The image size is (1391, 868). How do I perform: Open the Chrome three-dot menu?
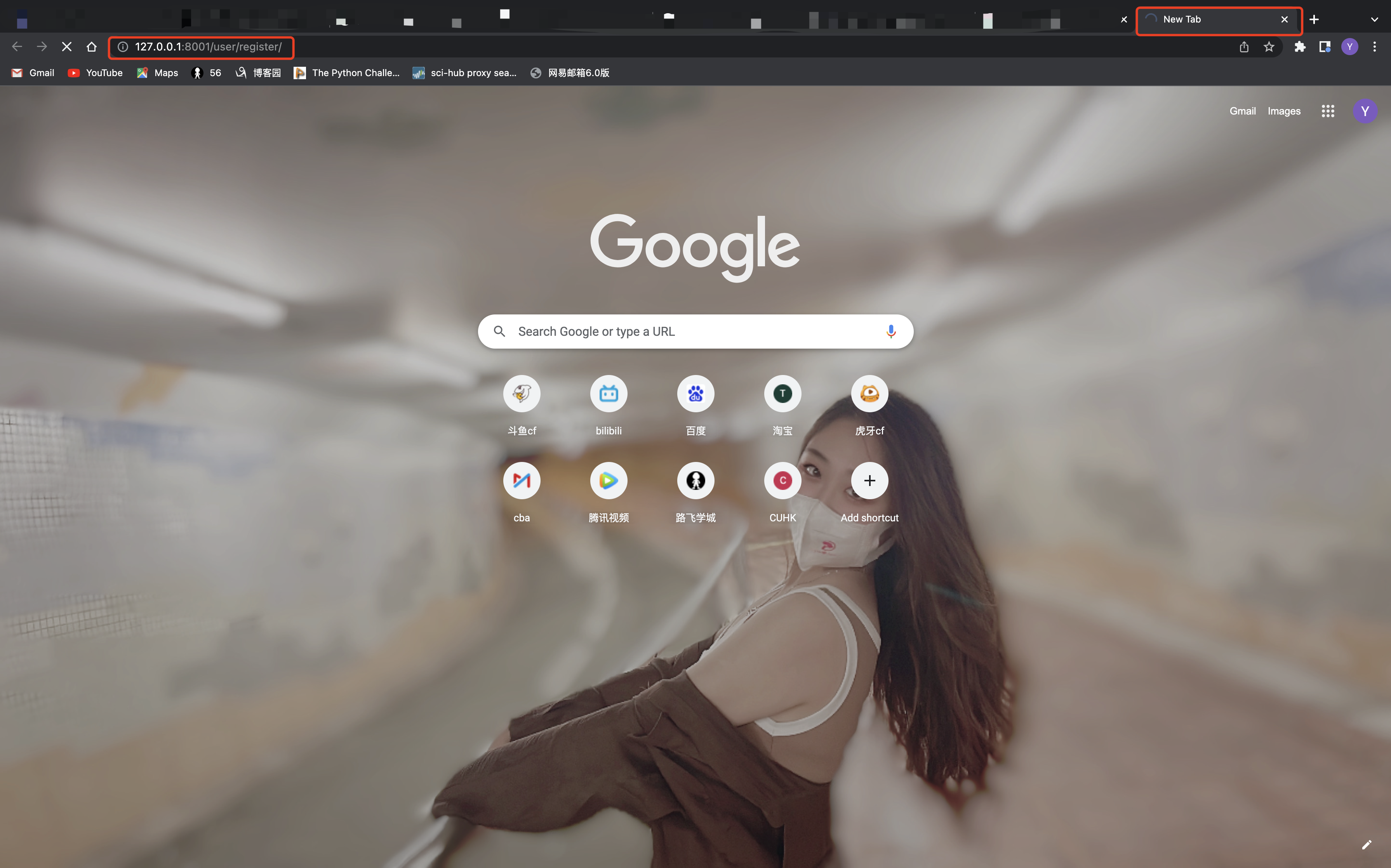pyautogui.click(x=1374, y=47)
